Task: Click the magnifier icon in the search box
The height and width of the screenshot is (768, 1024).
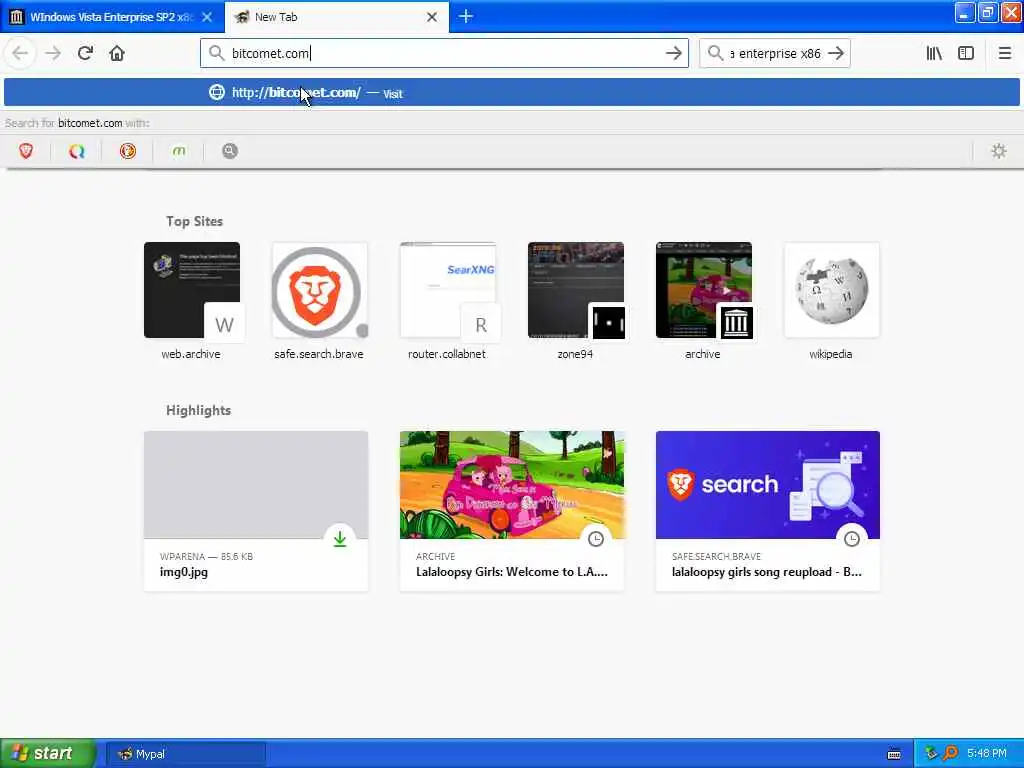Action: (716, 53)
